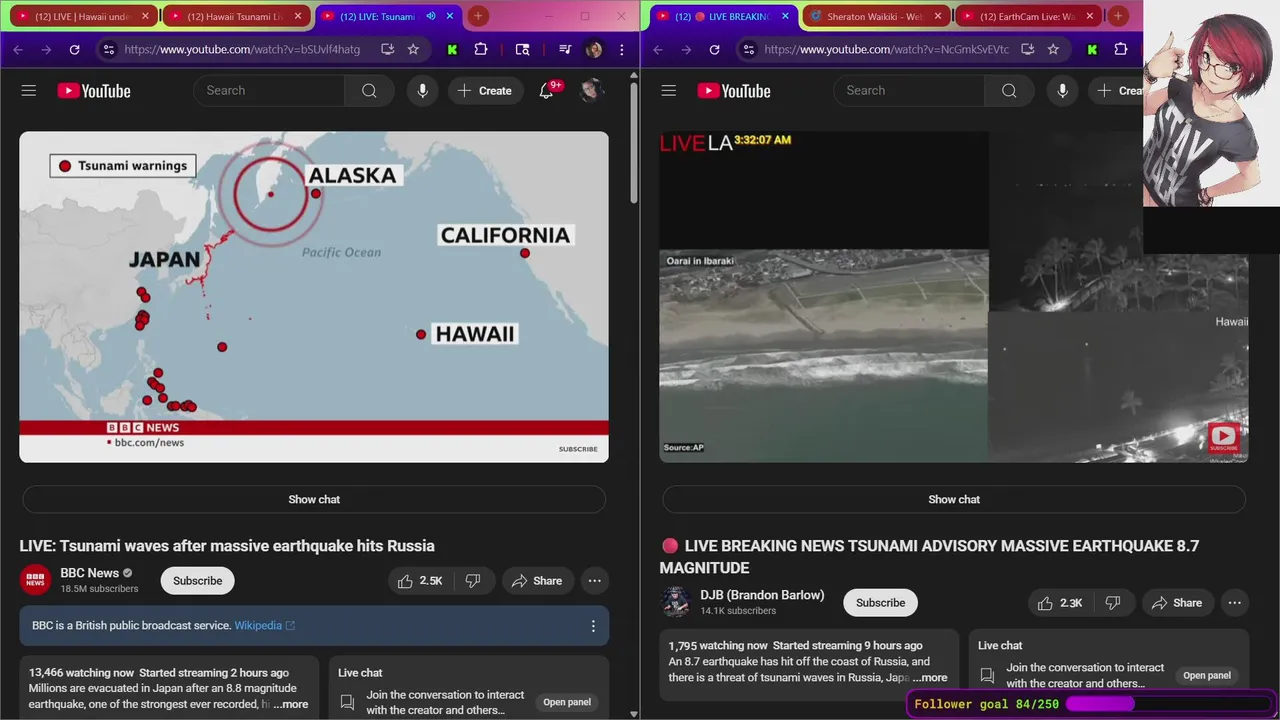The height and width of the screenshot is (720, 1280).
Task: Share the BBC News live stream
Action: [537, 581]
